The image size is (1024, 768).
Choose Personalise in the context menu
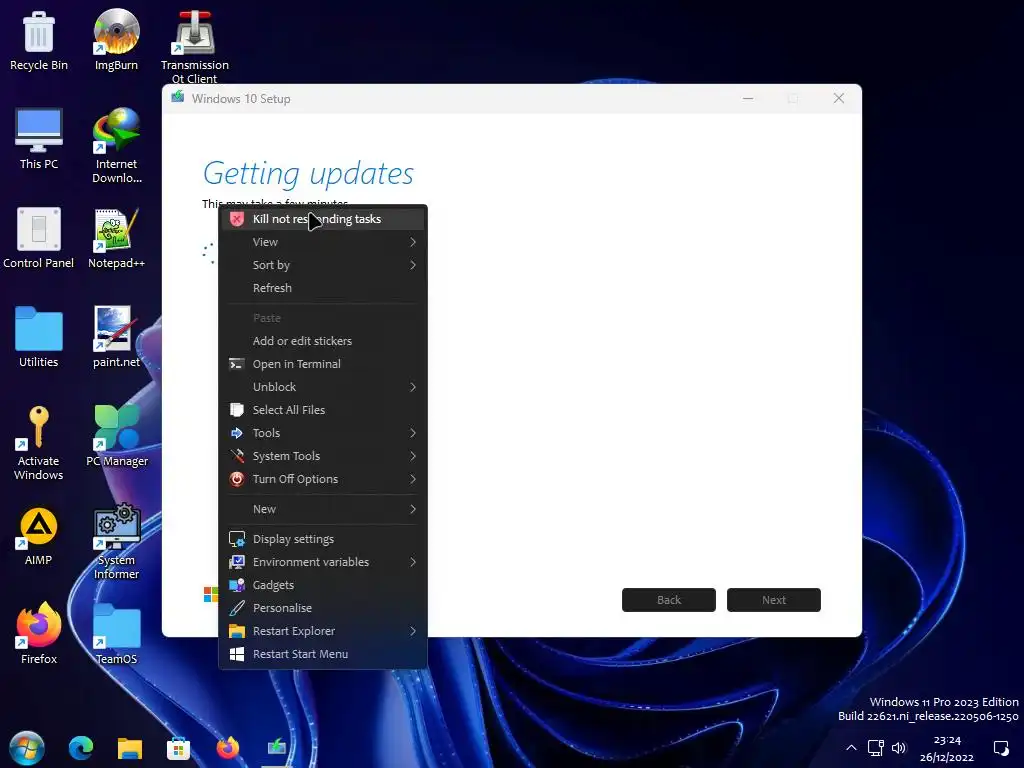[323, 608]
